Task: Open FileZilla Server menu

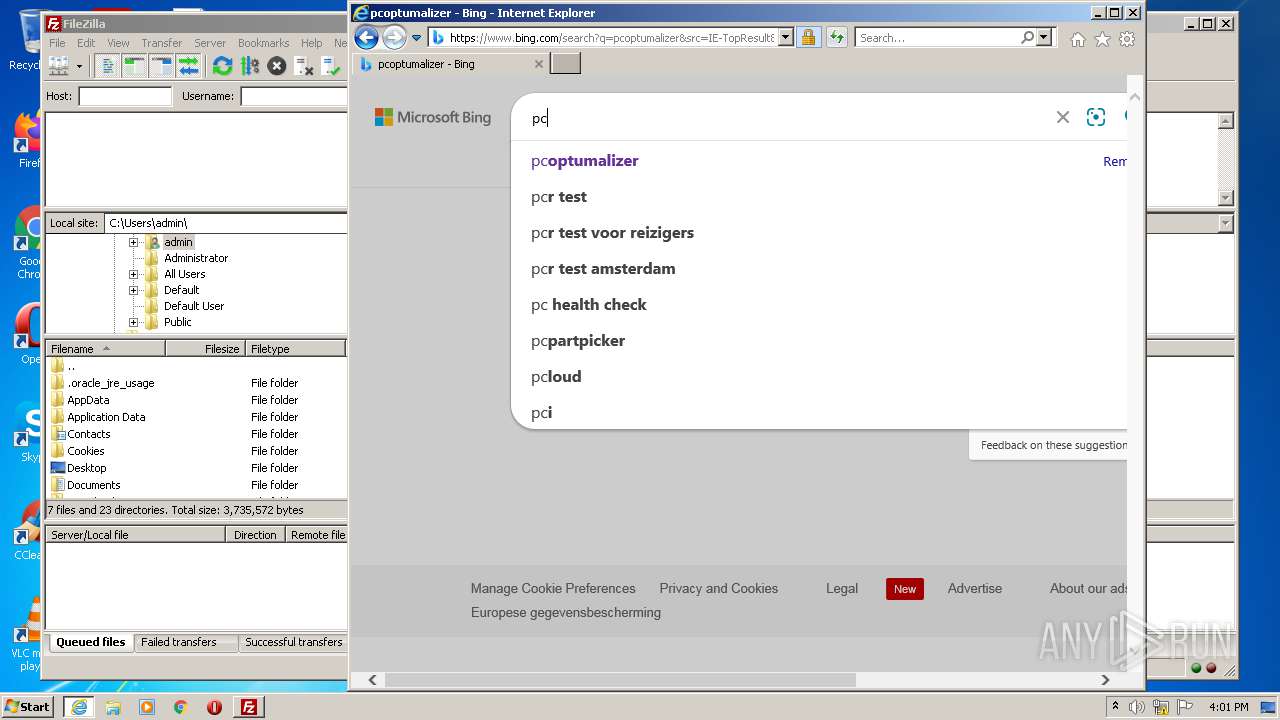Action: 209,43
